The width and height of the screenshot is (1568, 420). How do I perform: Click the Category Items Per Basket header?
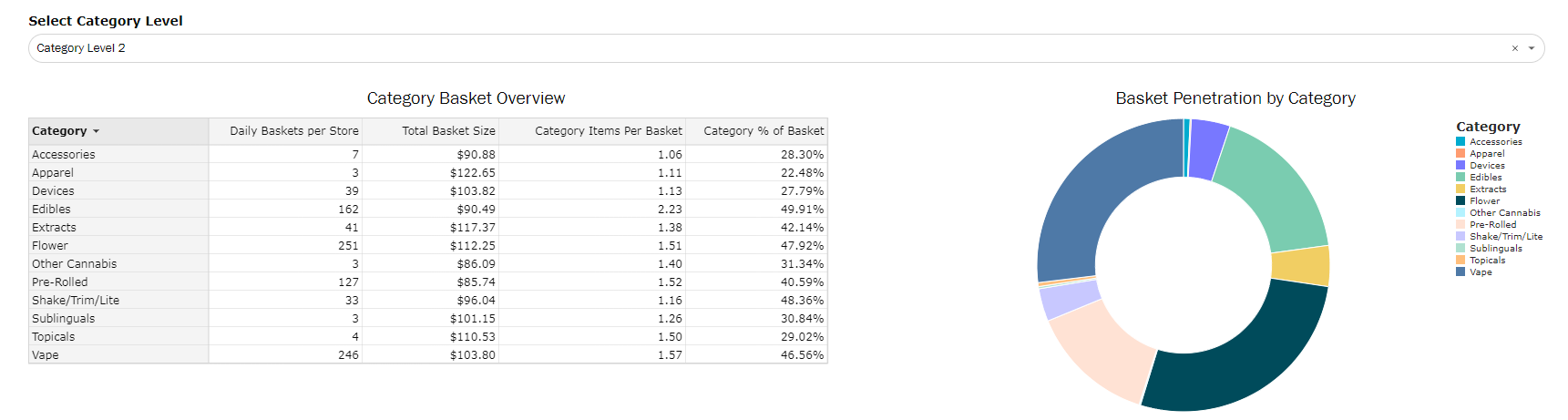pyautogui.click(x=608, y=131)
